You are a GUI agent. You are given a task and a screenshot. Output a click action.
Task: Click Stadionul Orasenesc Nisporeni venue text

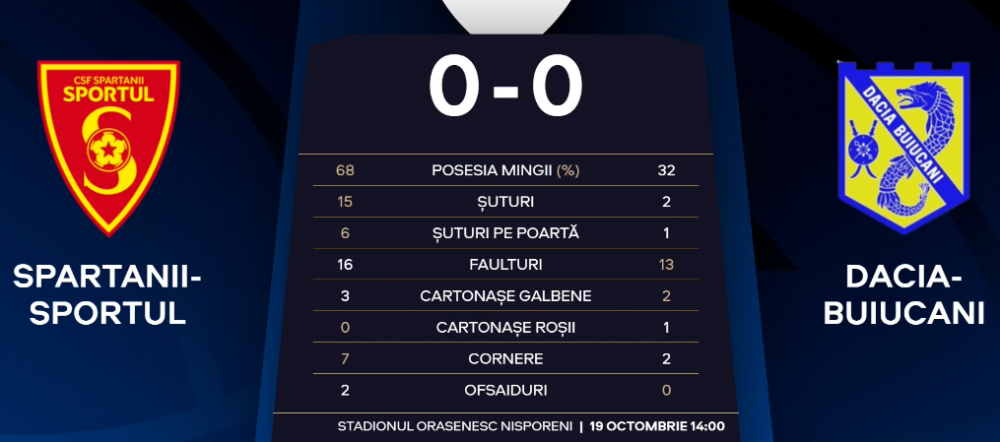(455, 426)
